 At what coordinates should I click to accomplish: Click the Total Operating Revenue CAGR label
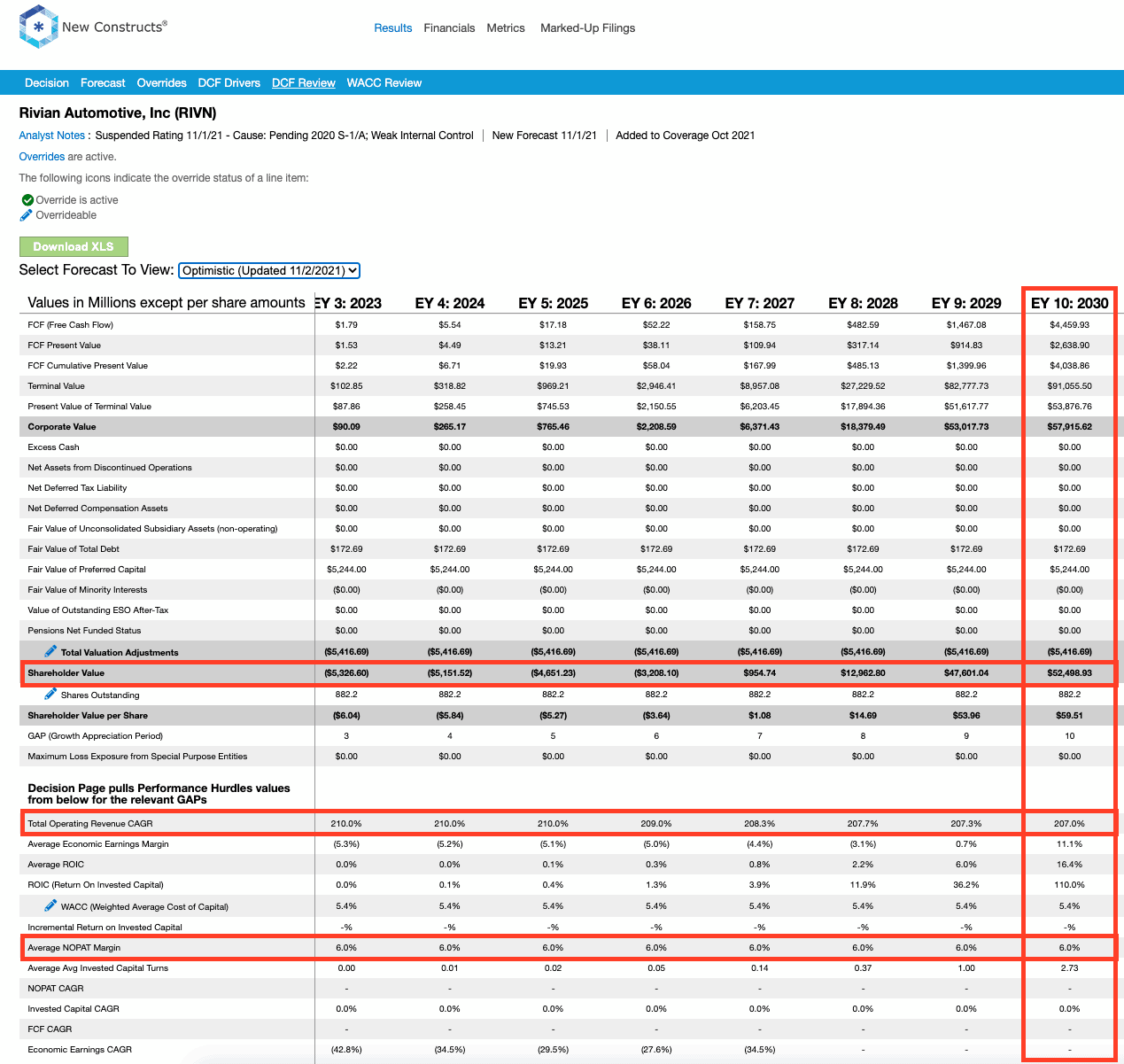tap(90, 824)
